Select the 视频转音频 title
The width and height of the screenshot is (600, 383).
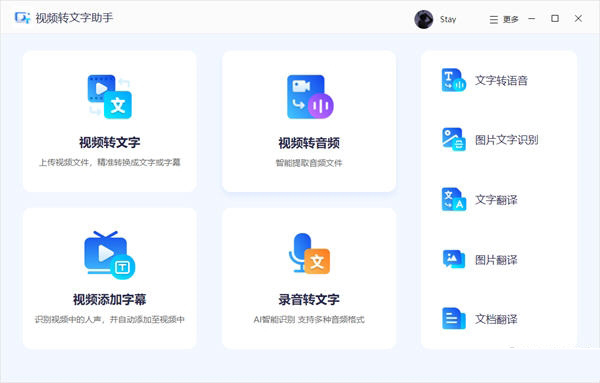[309, 143]
